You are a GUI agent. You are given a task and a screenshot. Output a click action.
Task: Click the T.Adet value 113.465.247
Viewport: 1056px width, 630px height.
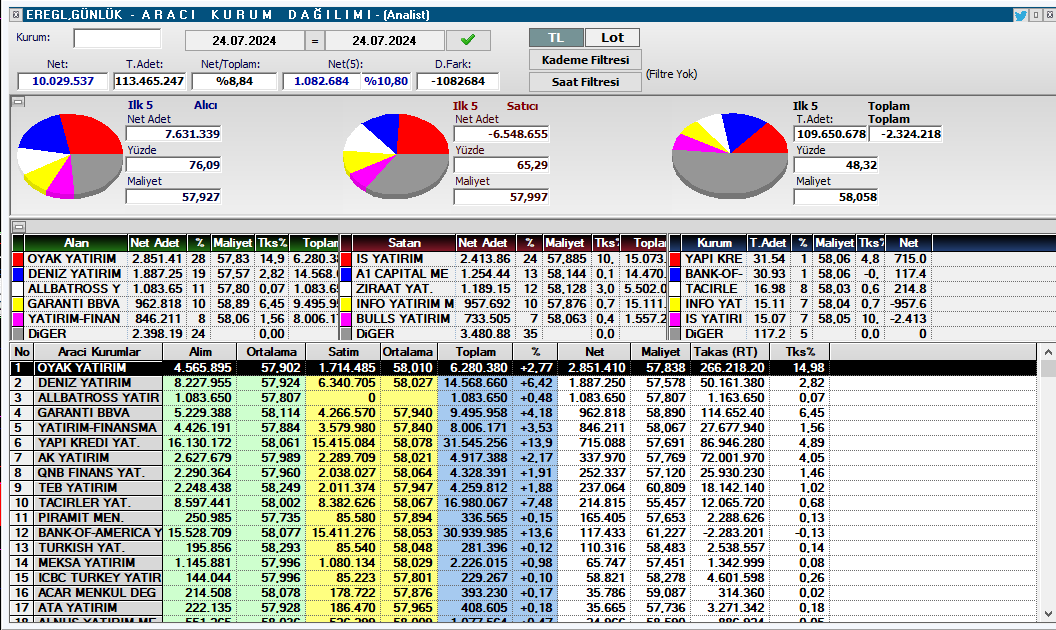150,81
